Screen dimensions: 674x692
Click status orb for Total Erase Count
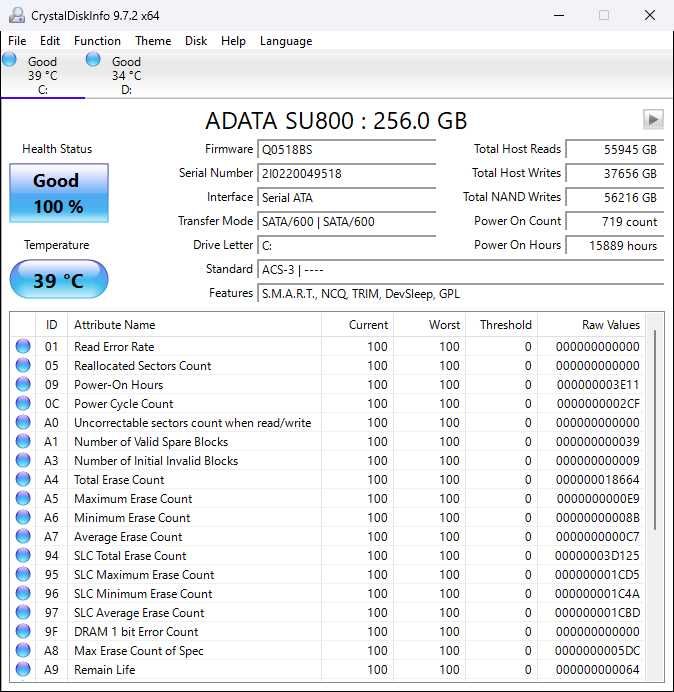[23, 479]
